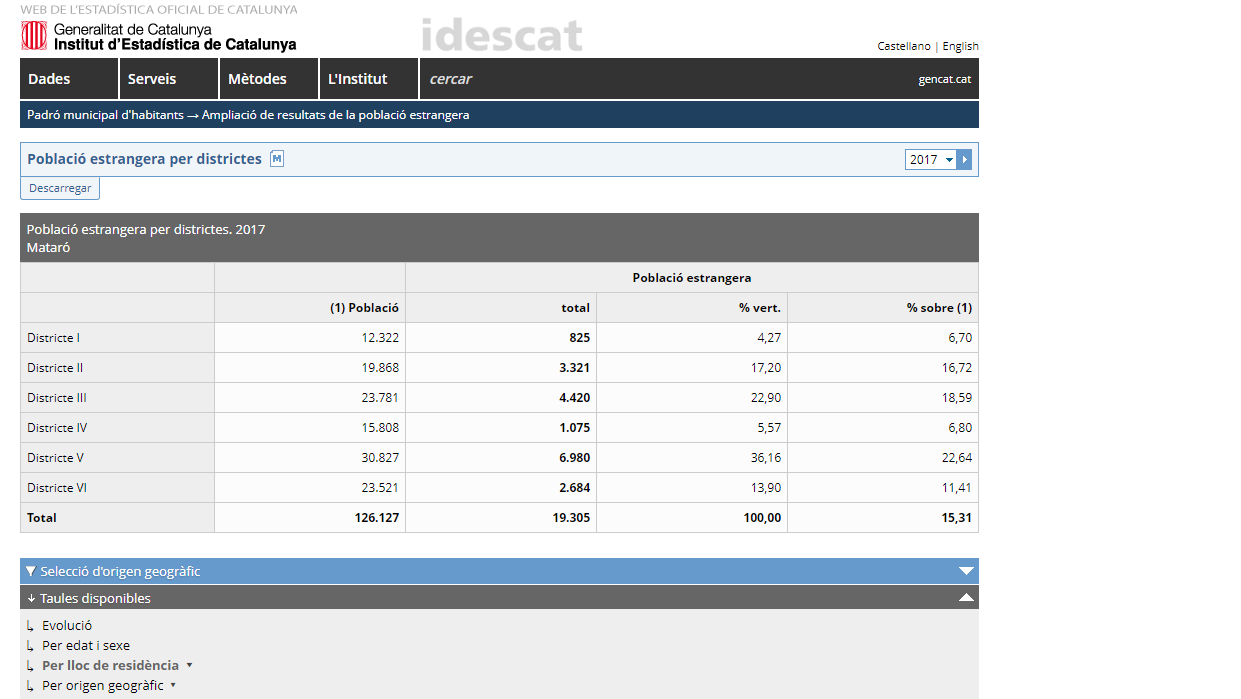The image size is (1241, 699).
Task: Expand Selecció d'origen geogràfic with right-side triangle
Action: tap(965, 571)
